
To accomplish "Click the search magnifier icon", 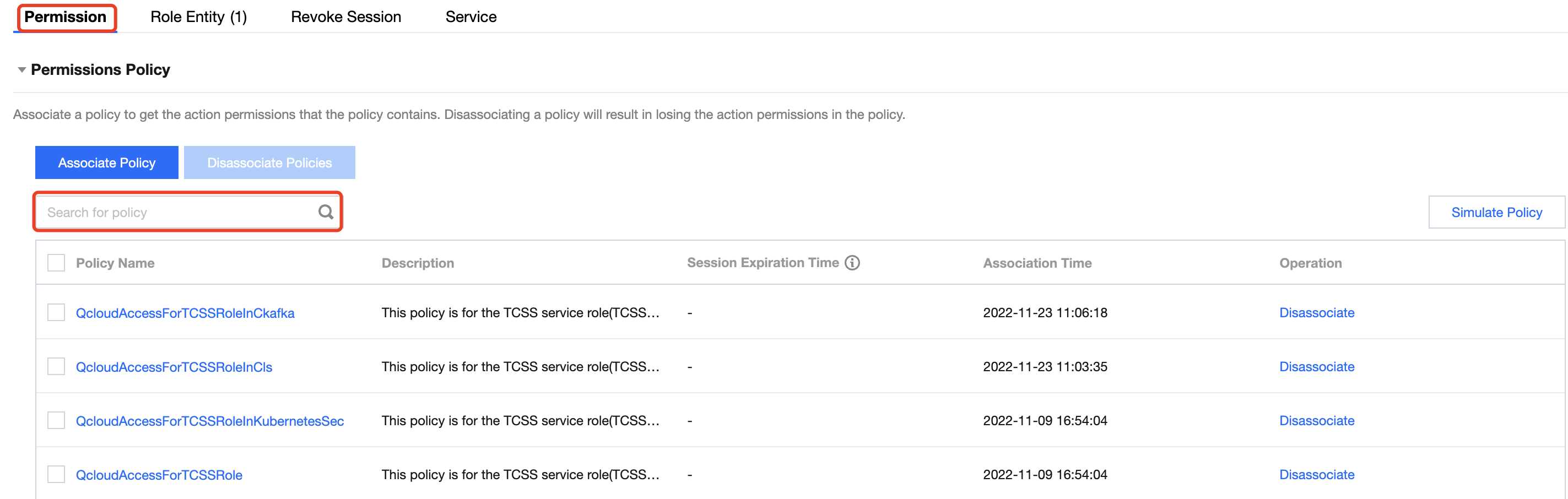I will click(x=326, y=211).
